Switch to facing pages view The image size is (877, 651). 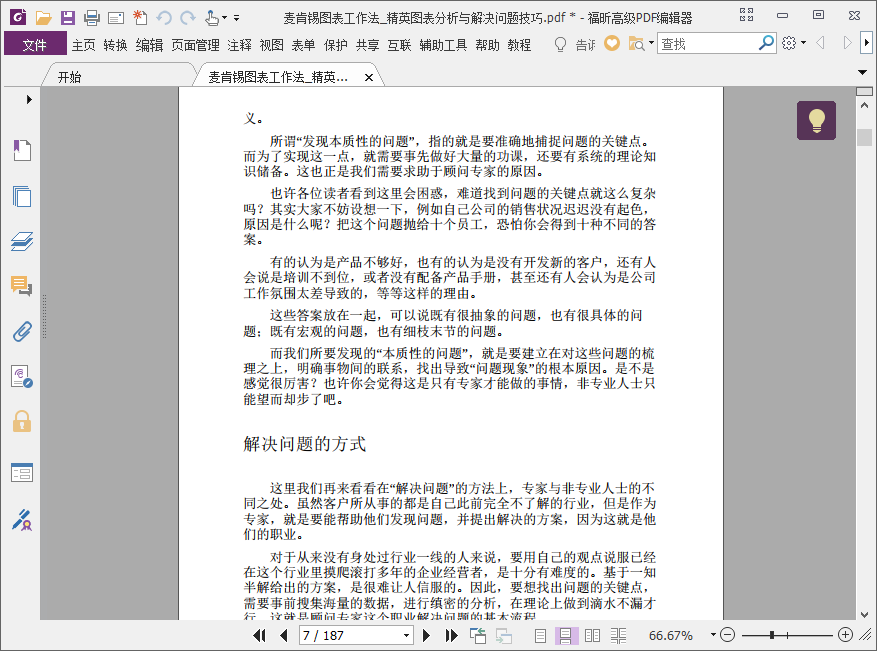[592, 636]
